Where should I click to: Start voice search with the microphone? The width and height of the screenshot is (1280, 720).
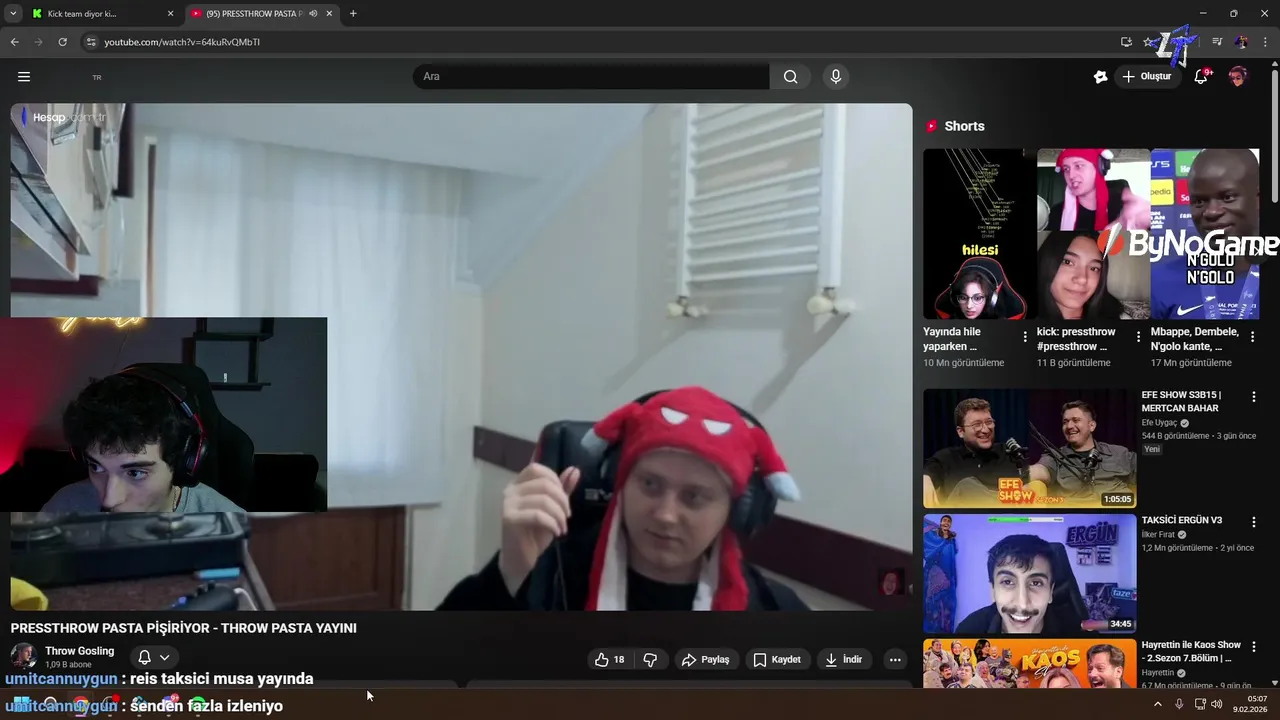point(836,77)
